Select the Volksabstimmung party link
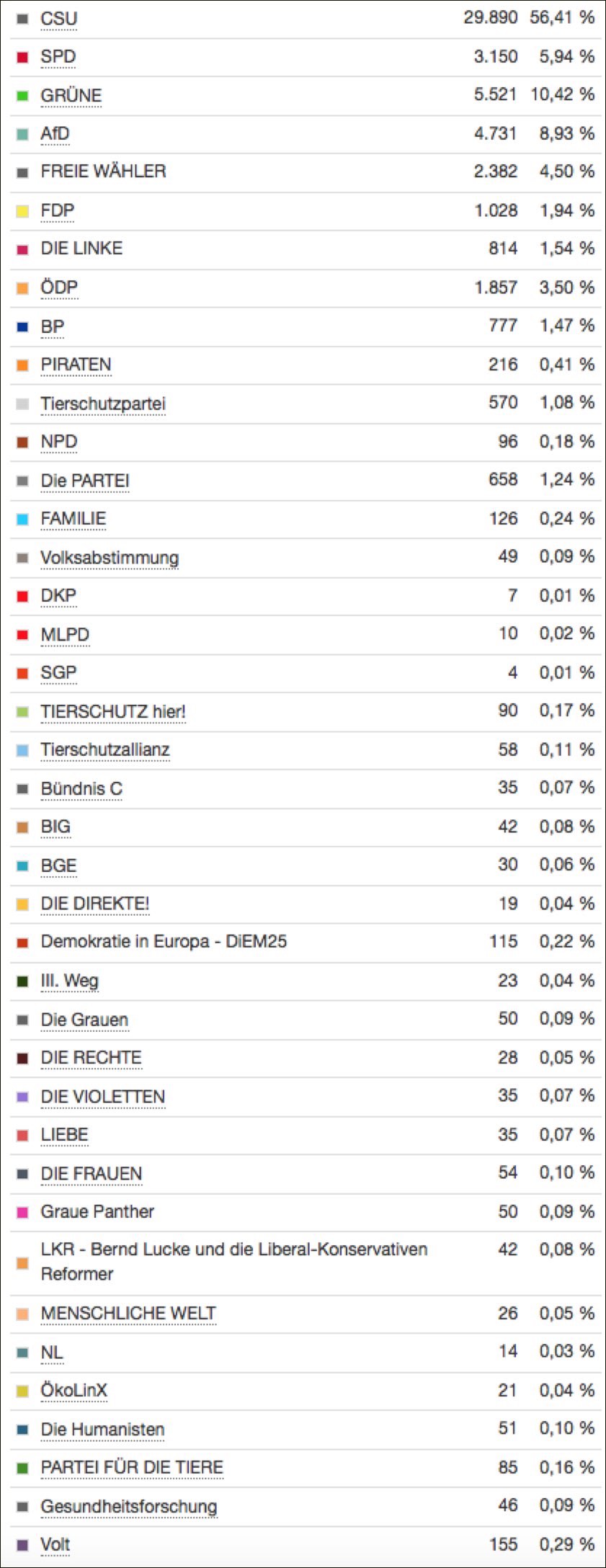Image resolution: width=606 pixels, height=1568 pixels. [x=109, y=558]
